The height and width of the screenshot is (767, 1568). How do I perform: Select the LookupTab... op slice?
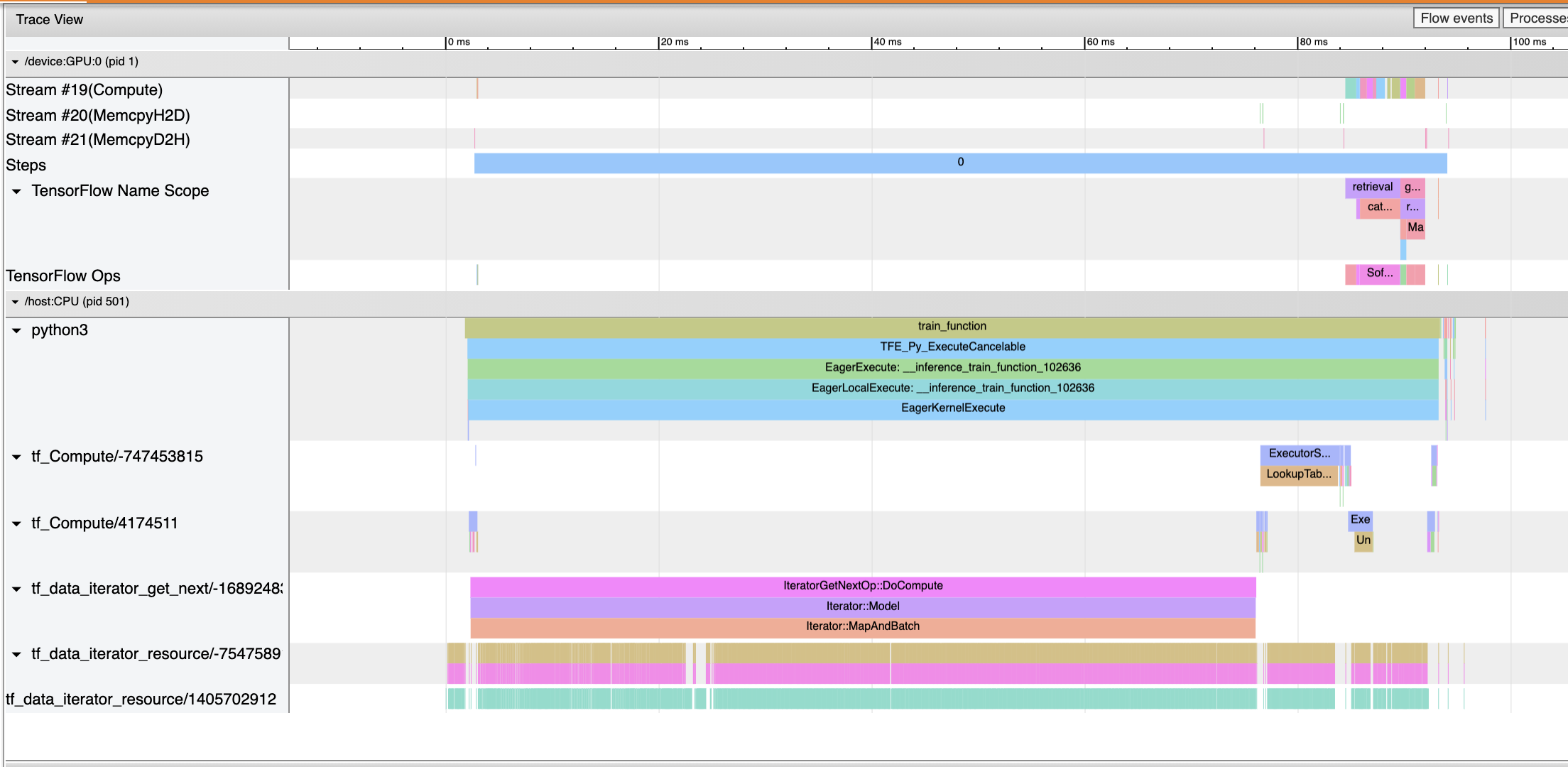click(1298, 474)
